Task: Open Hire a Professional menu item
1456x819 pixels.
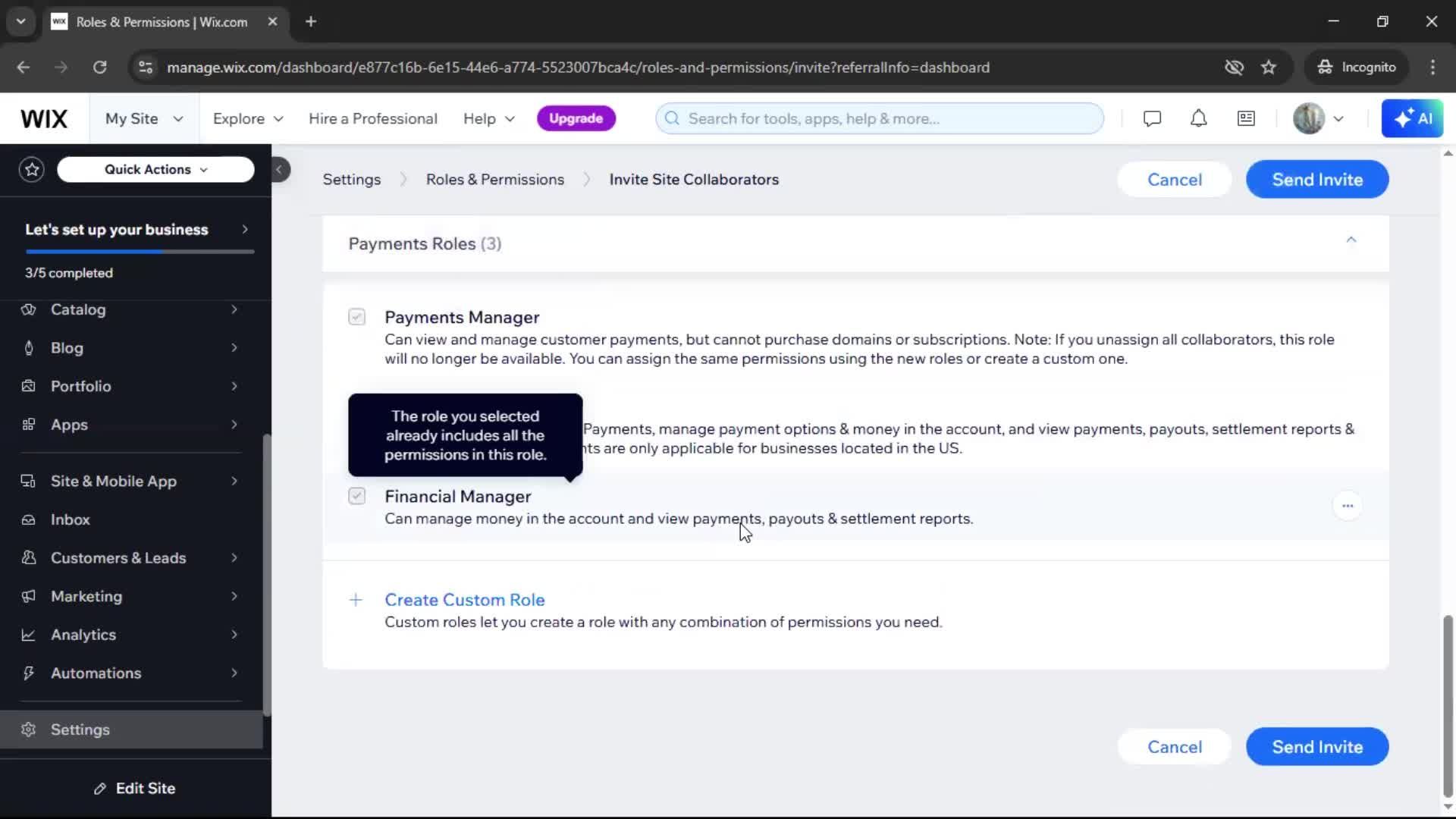Action: (x=372, y=118)
